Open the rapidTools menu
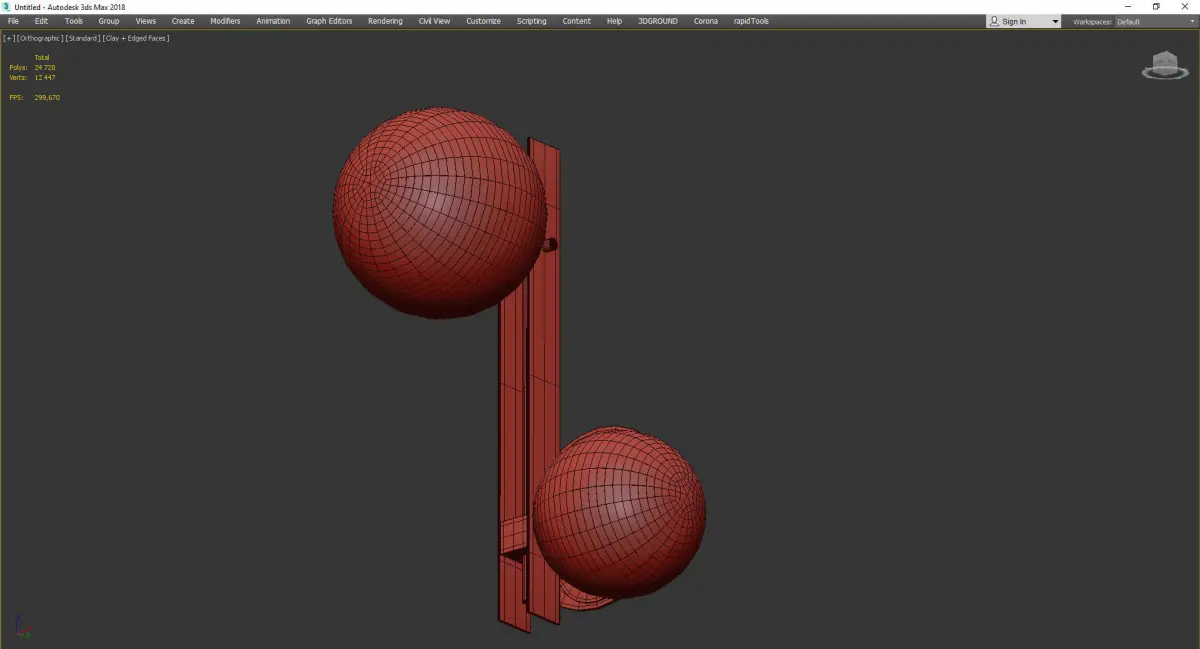Screen dimensions: 1200x649 tap(751, 21)
